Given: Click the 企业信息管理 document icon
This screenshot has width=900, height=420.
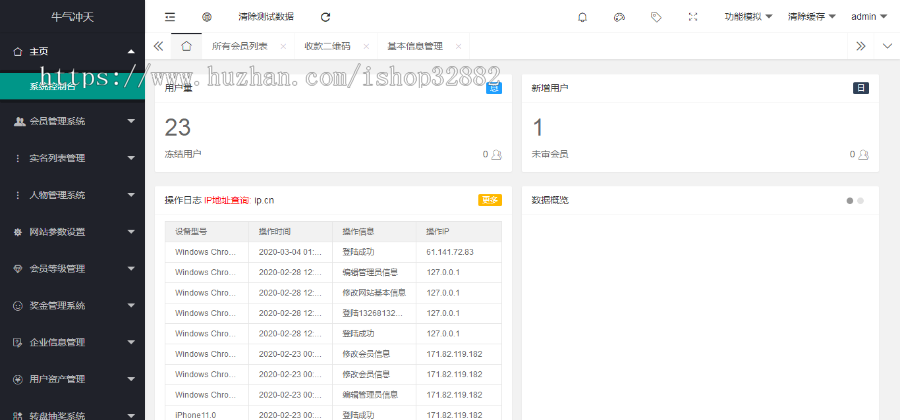Looking at the screenshot, I should click(18, 343).
